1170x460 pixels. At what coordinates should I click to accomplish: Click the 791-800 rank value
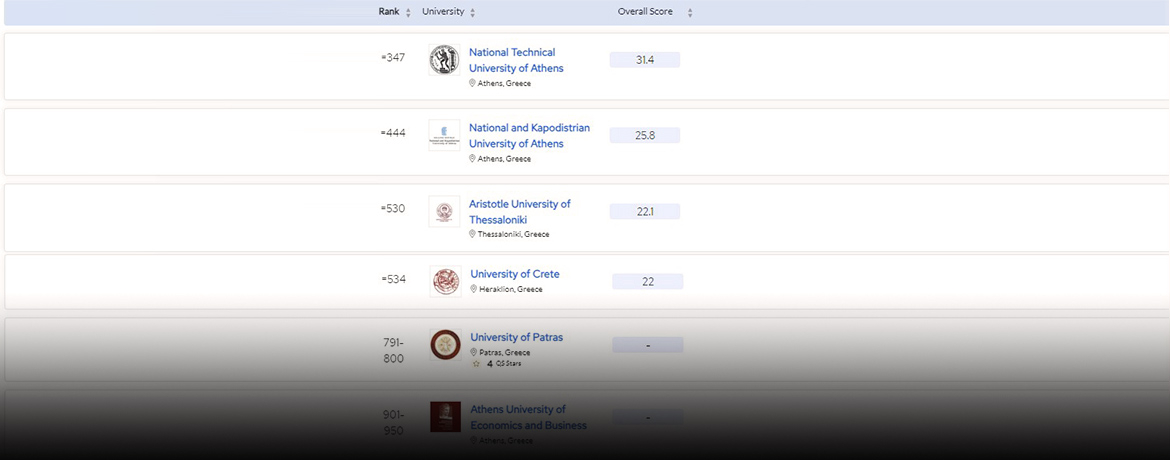click(x=393, y=350)
